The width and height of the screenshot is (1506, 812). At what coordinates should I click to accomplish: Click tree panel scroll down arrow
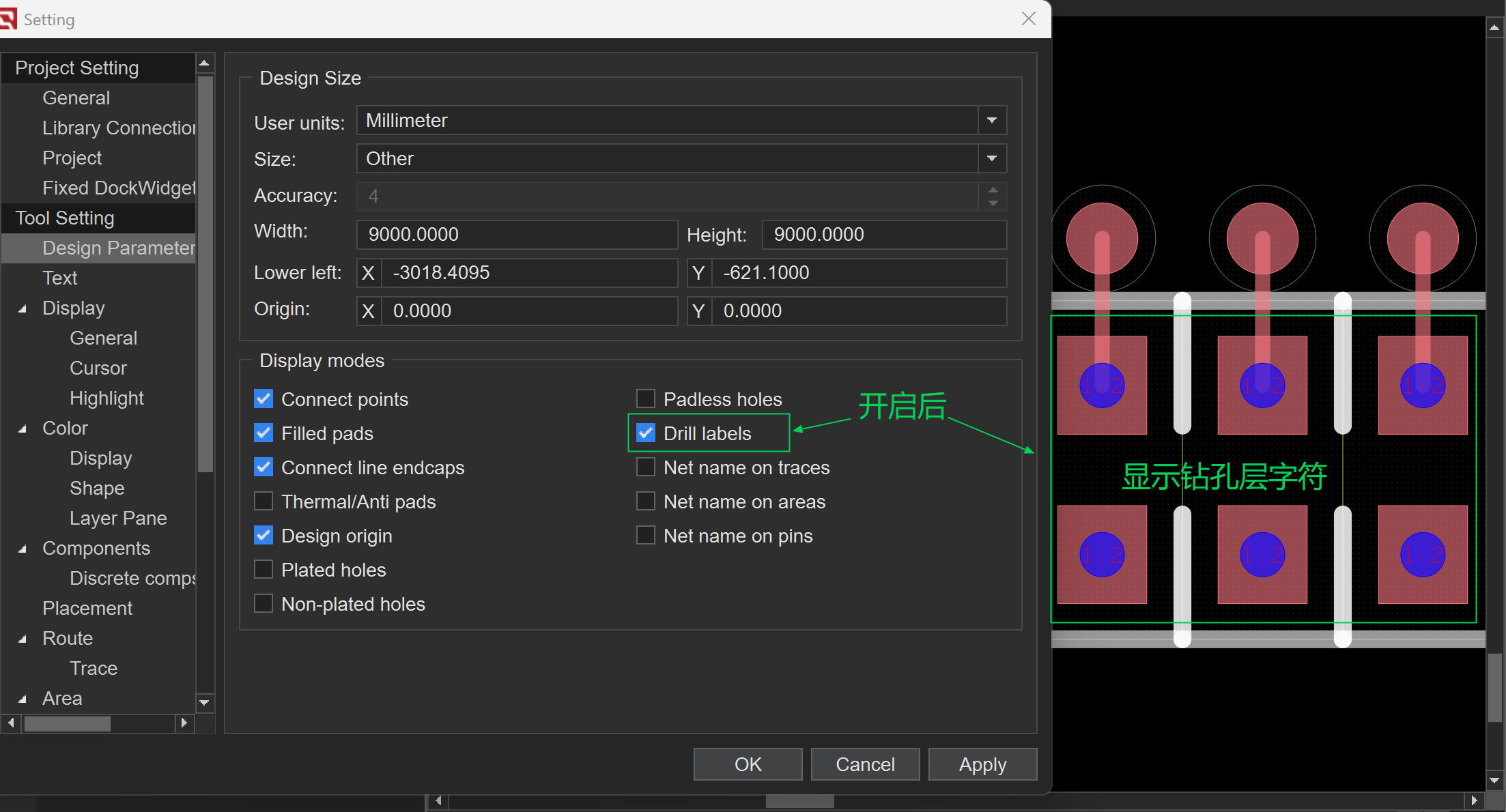click(204, 702)
